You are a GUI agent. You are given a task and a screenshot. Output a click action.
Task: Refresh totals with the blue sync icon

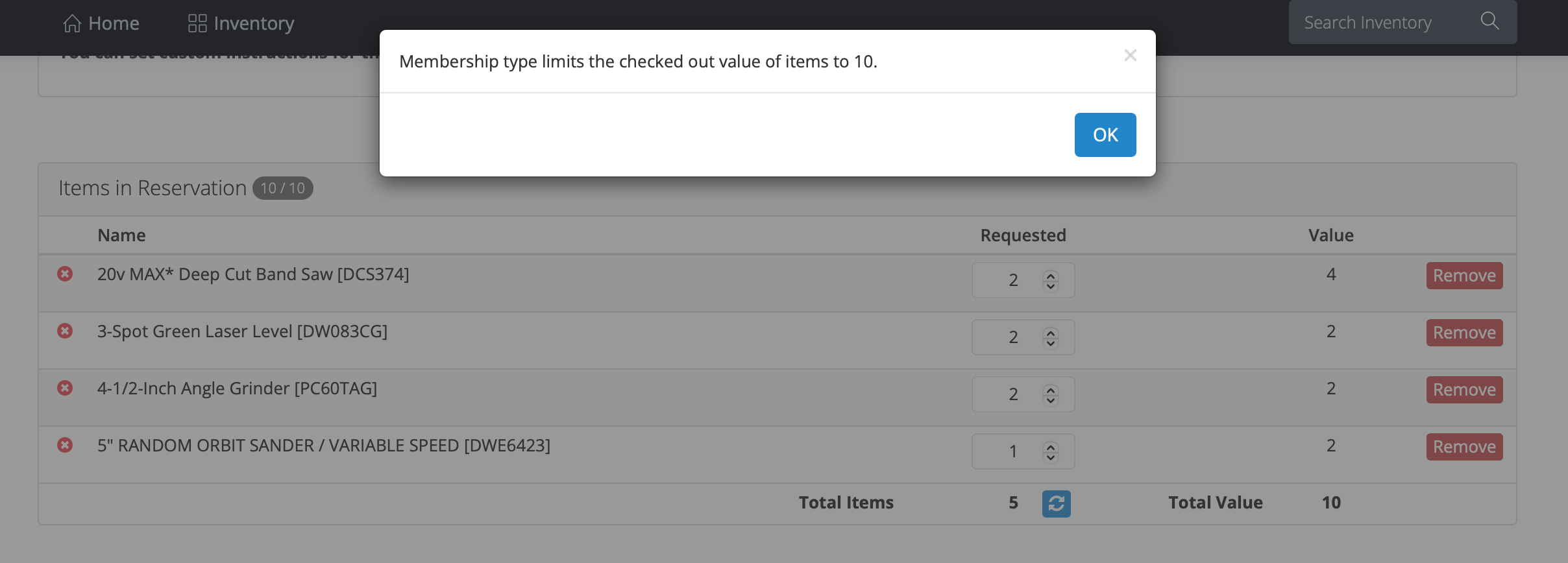tap(1056, 503)
